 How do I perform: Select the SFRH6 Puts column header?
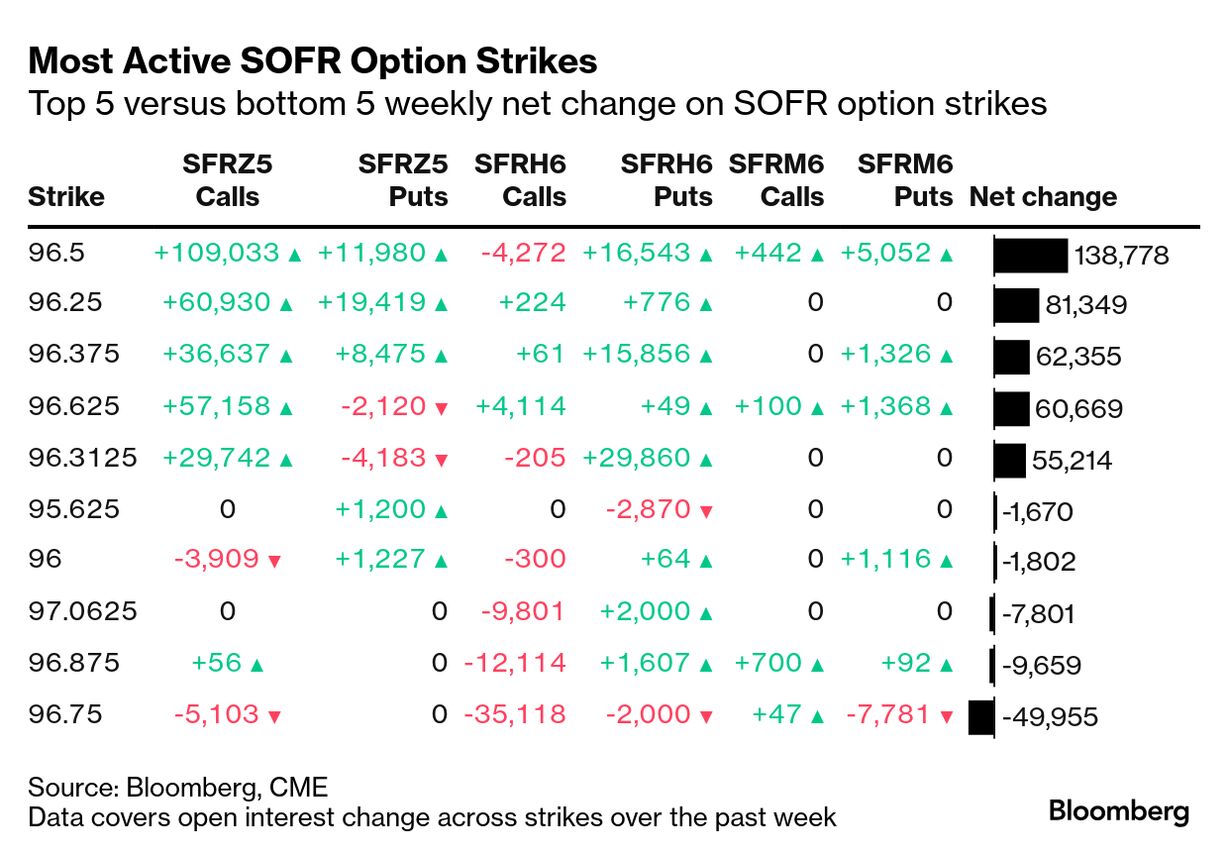(x=667, y=180)
